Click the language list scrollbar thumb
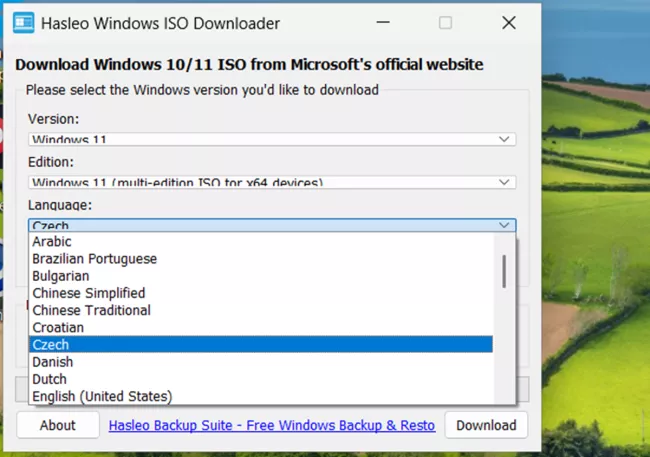The width and height of the screenshot is (650, 457). point(504,272)
